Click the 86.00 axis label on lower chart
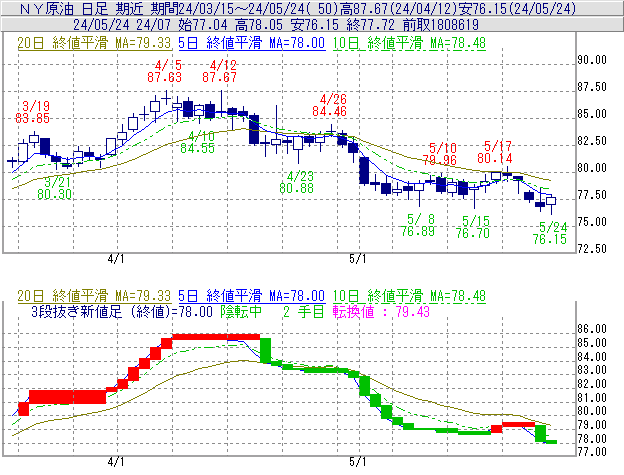624x475 pixels. (592, 329)
